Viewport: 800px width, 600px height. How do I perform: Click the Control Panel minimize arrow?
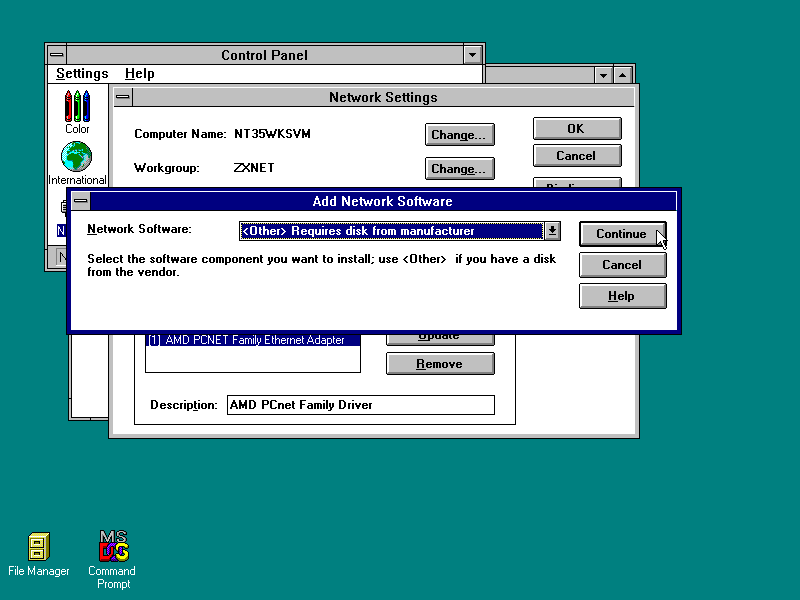[472, 55]
